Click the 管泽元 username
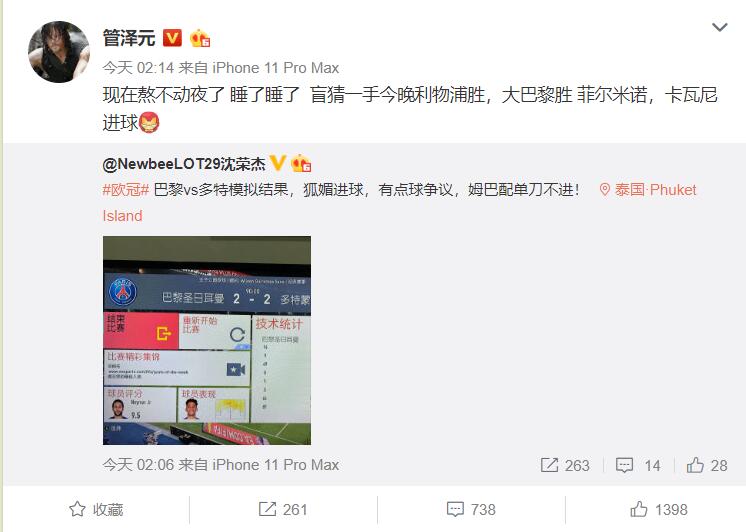Image resolution: width=746 pixels, height=532 pixels. click(x=129, y=38)
